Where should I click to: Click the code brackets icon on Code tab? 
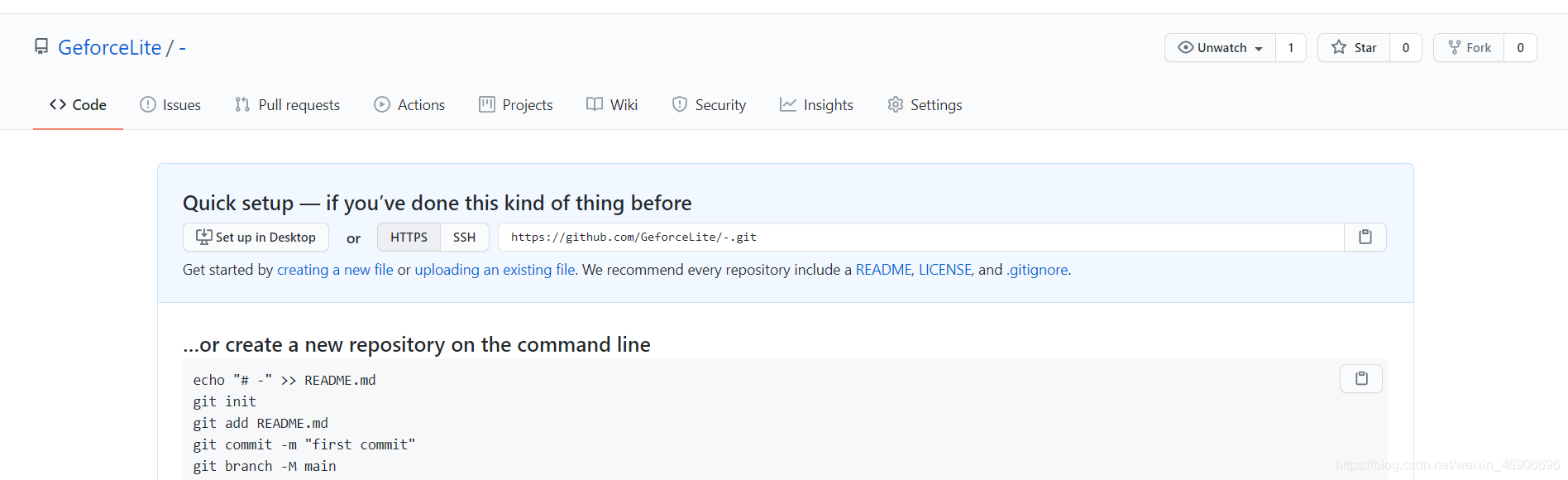point(58,104)
